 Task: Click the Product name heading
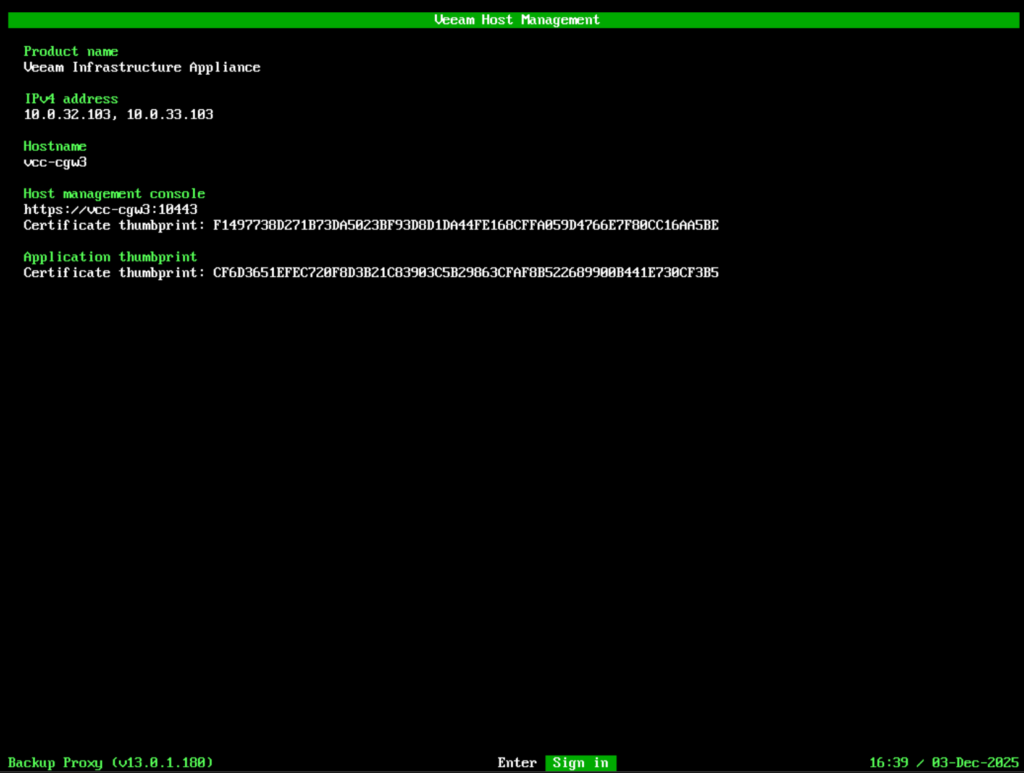[71, 52]
